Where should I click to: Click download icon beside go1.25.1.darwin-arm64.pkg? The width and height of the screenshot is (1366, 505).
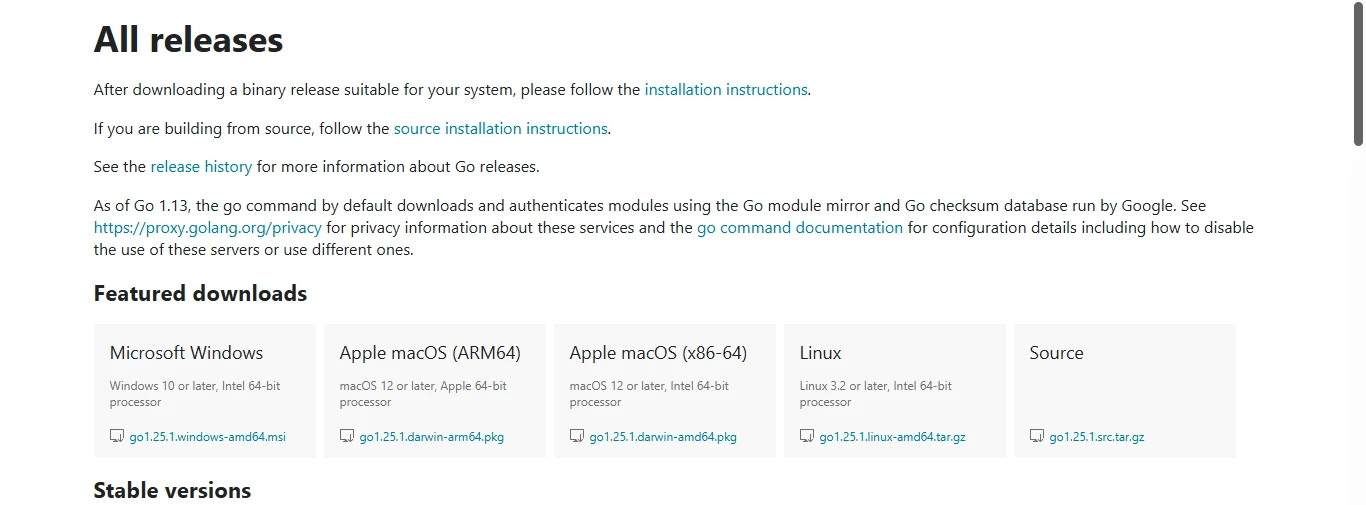click(347, 436)
